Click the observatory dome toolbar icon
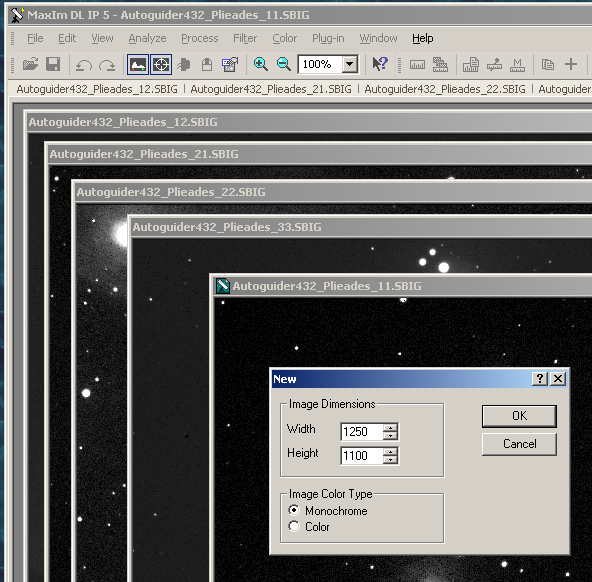Screen dimensions: 592x582 coord(207,65)
